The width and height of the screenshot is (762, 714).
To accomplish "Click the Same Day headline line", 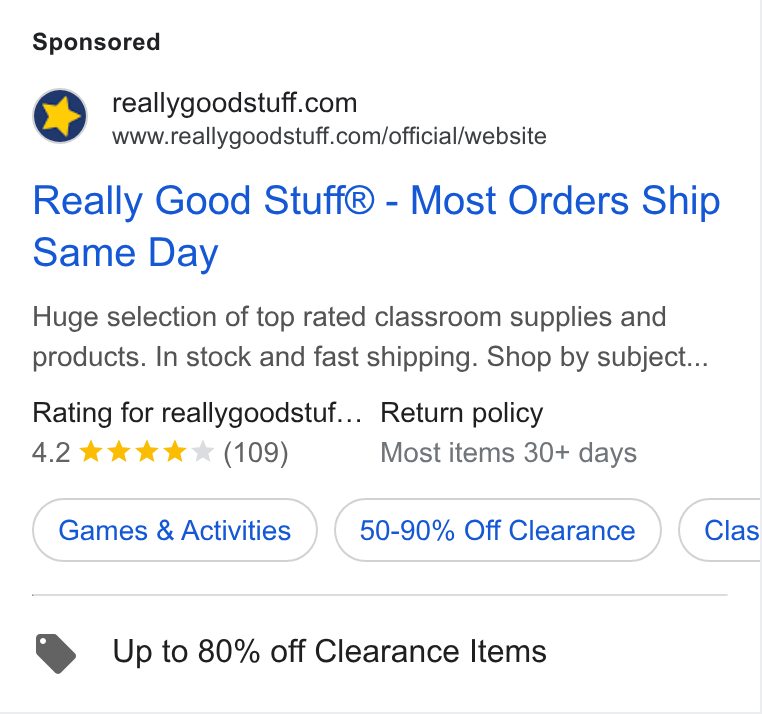I will (125, 253).
